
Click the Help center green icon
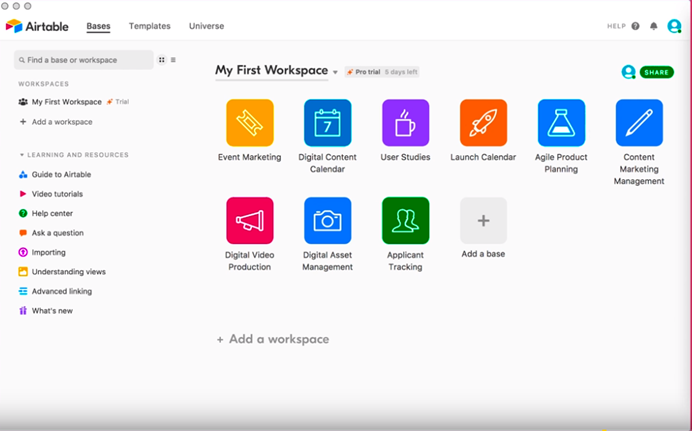23,214
